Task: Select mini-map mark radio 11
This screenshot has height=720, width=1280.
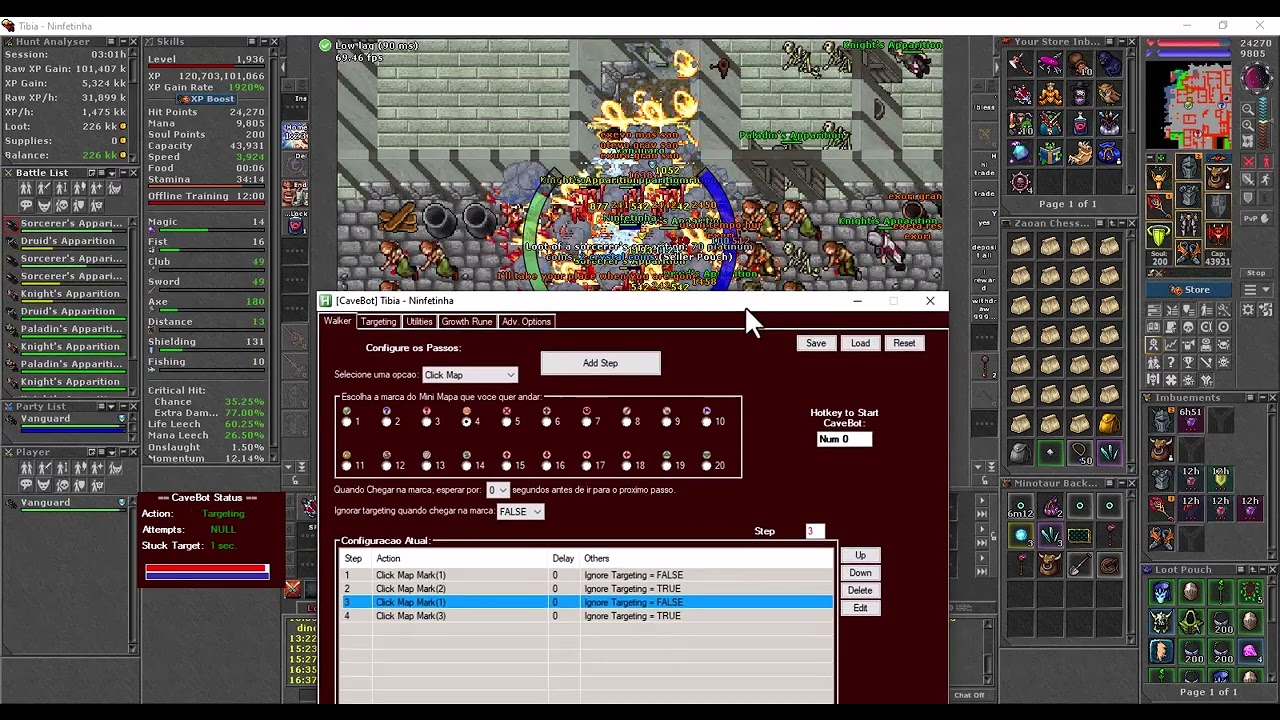Action: tap(347, 466)
